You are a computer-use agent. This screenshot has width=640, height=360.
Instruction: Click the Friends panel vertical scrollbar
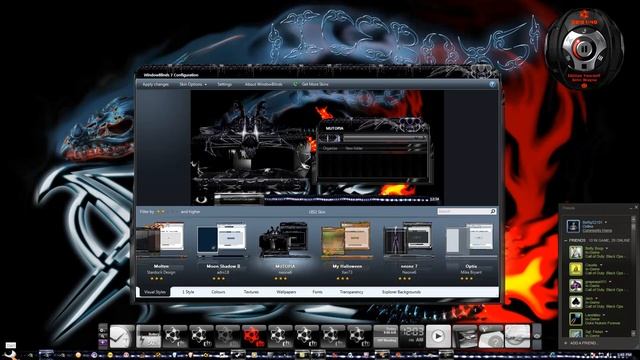tap(633, 276)
